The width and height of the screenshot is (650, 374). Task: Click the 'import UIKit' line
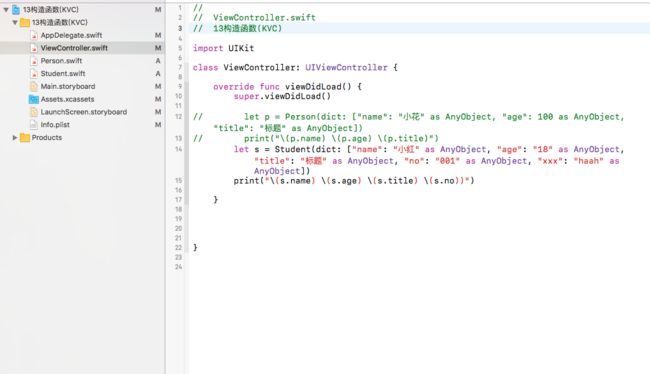tap(223, 48)
